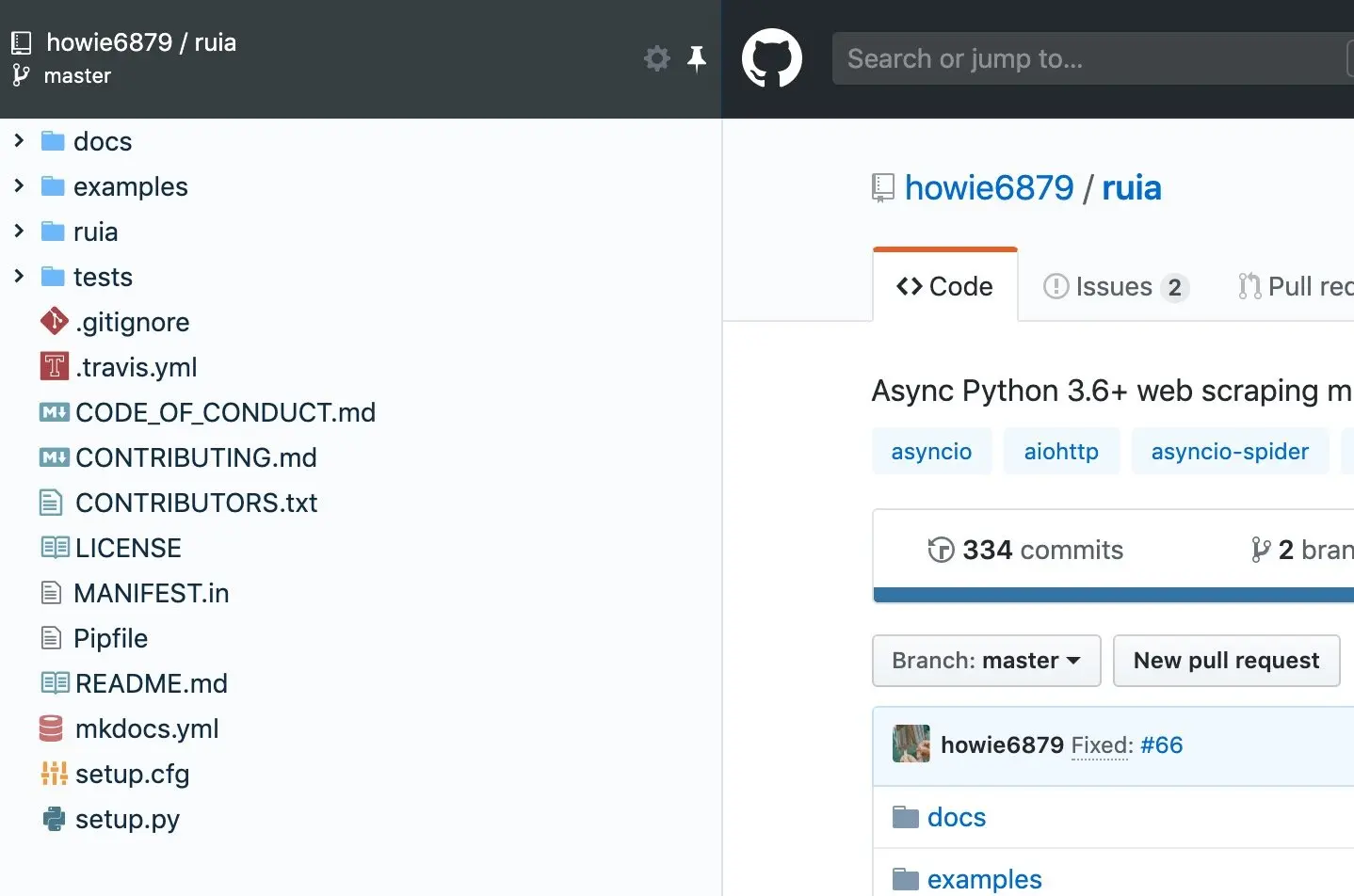The image size is (1354, 896).
Task: Toggle the sidebar pin icon
Action: (x=697, y=59)
